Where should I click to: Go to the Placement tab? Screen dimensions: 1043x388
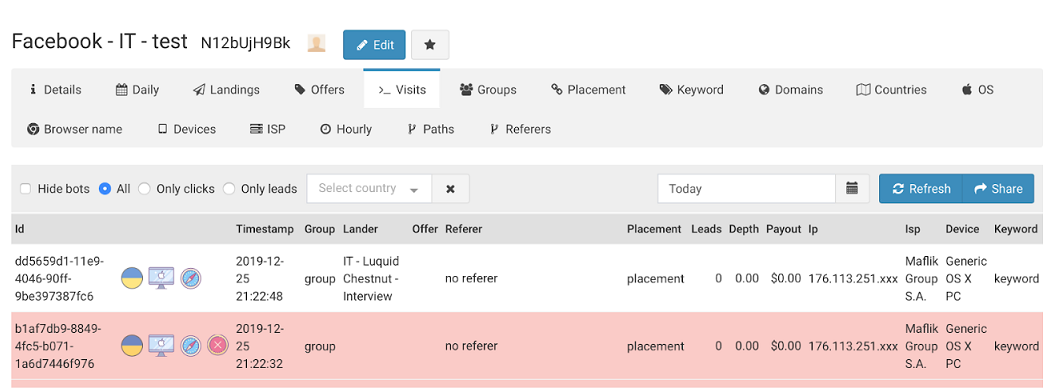coord(588,89)
